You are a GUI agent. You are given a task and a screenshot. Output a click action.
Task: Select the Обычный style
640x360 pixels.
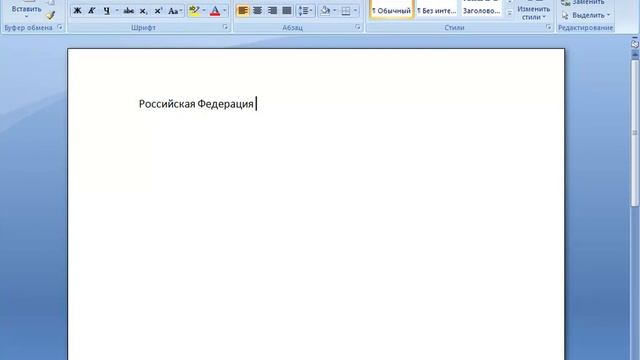point(391,9)
